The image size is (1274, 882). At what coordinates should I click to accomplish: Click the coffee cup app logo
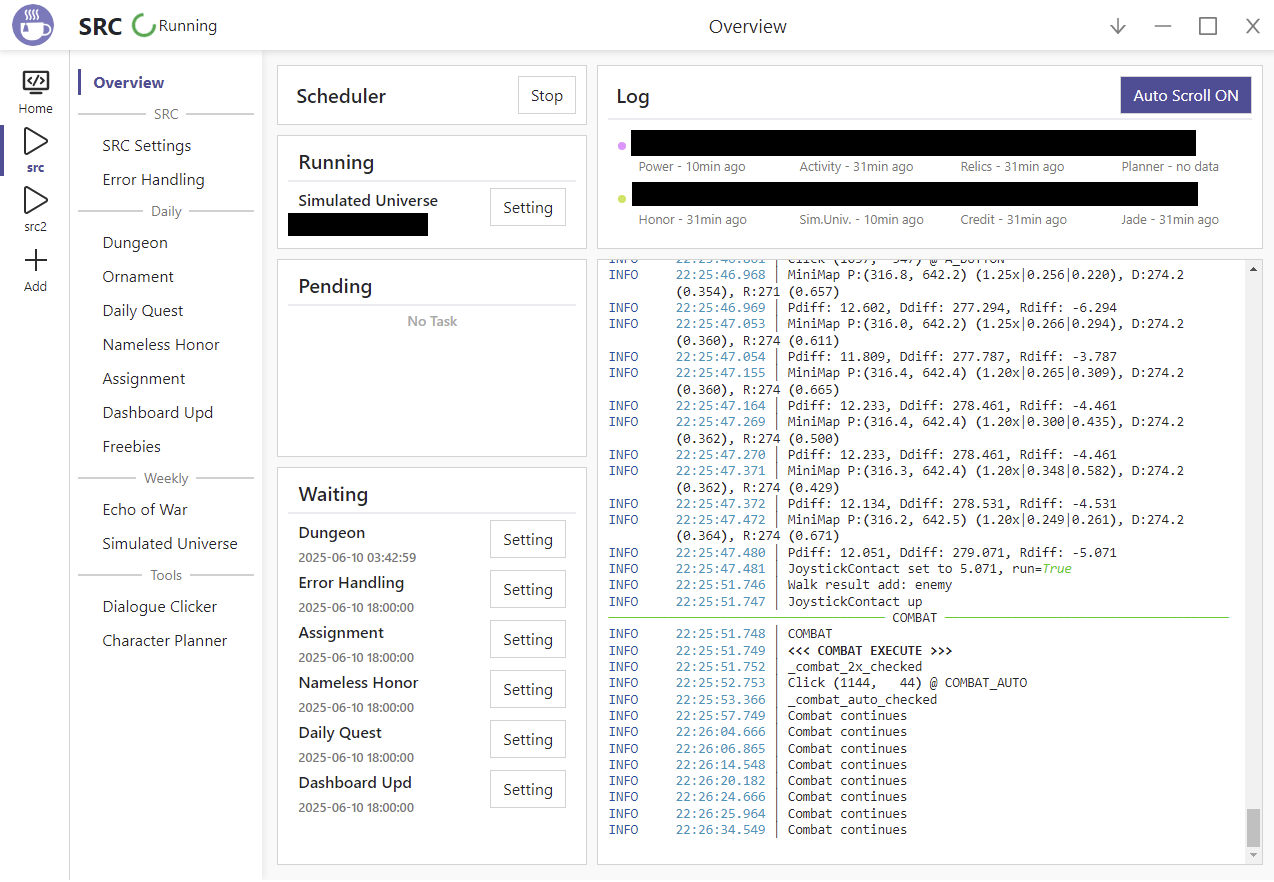(x=33, y=25)
